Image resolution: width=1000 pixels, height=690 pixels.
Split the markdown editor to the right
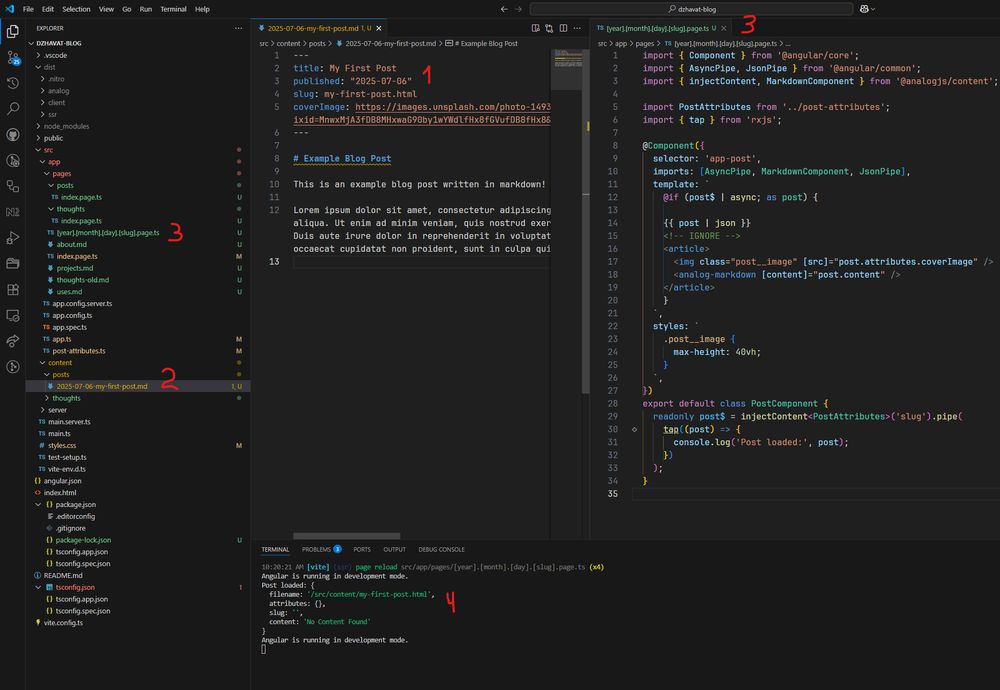click(563, 28)
